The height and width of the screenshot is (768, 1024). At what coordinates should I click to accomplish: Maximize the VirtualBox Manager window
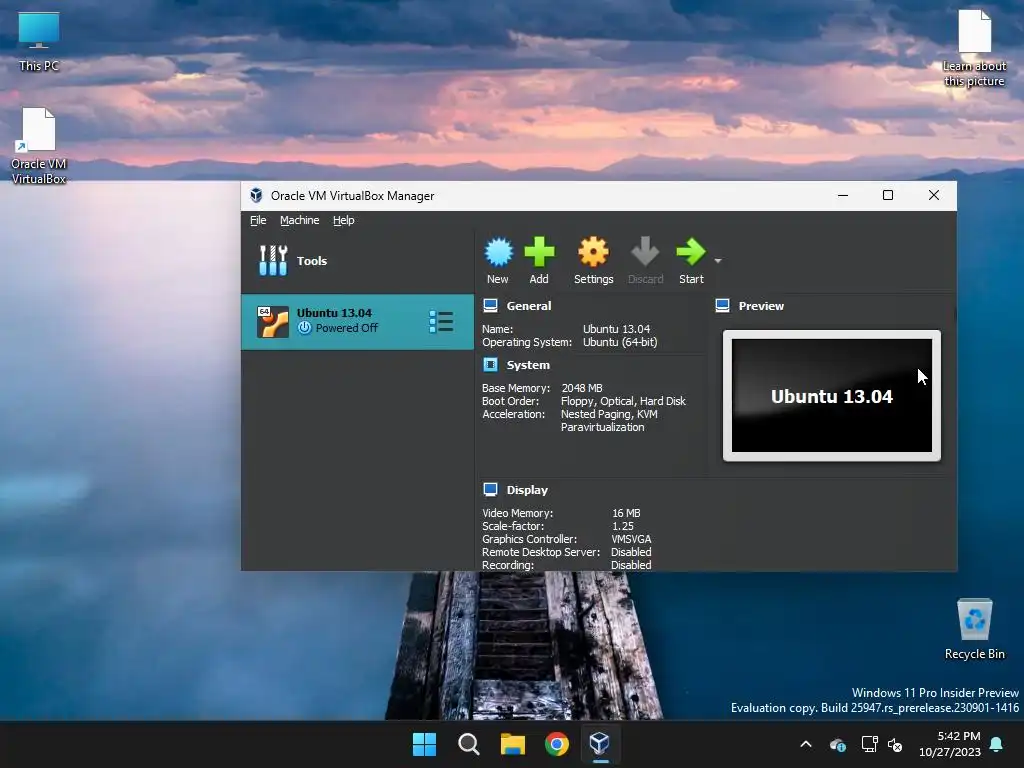tap(888, 195)
